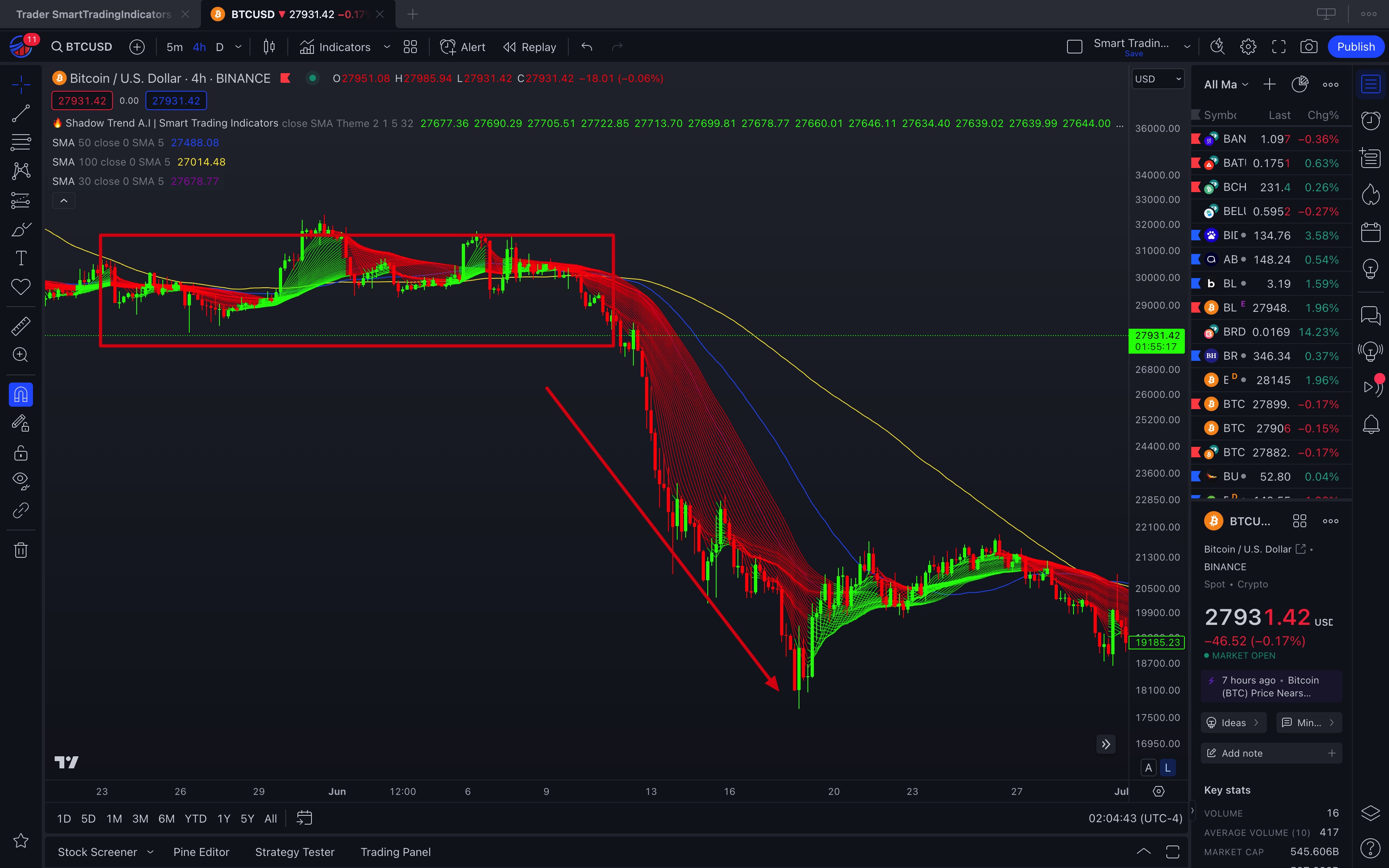
Task: Open the layout grid selector icon
Action: 410,47
